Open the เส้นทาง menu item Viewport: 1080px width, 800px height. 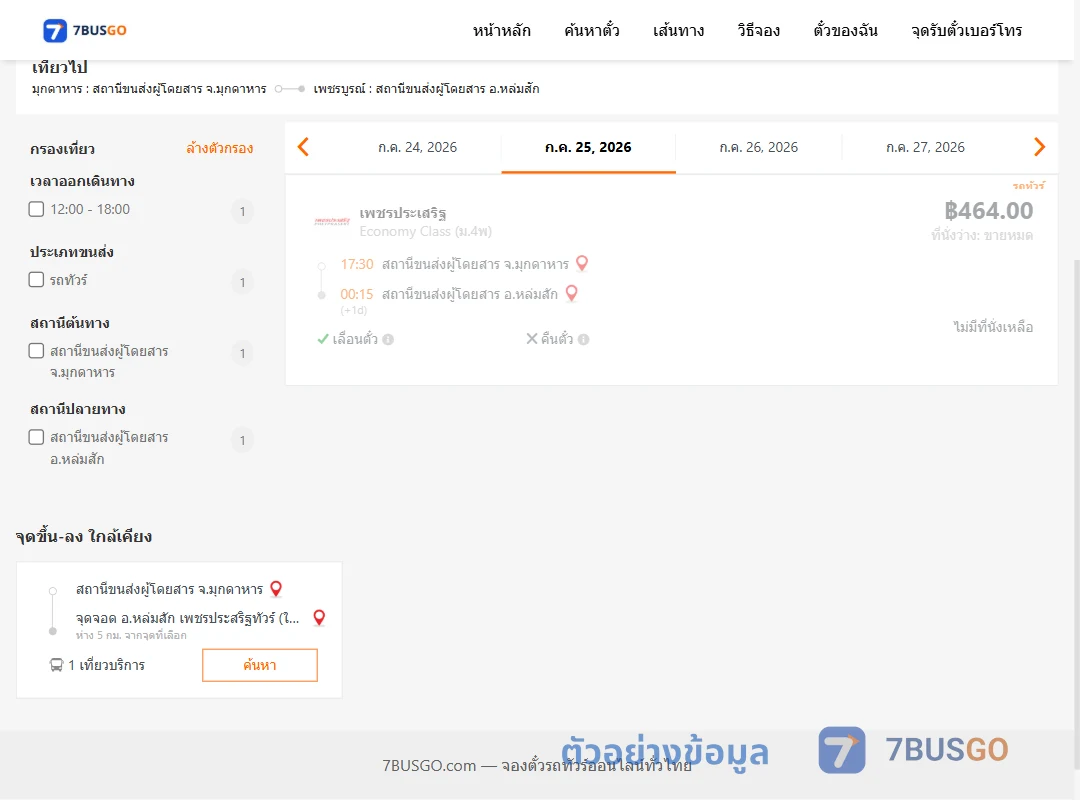click(678, 30)
